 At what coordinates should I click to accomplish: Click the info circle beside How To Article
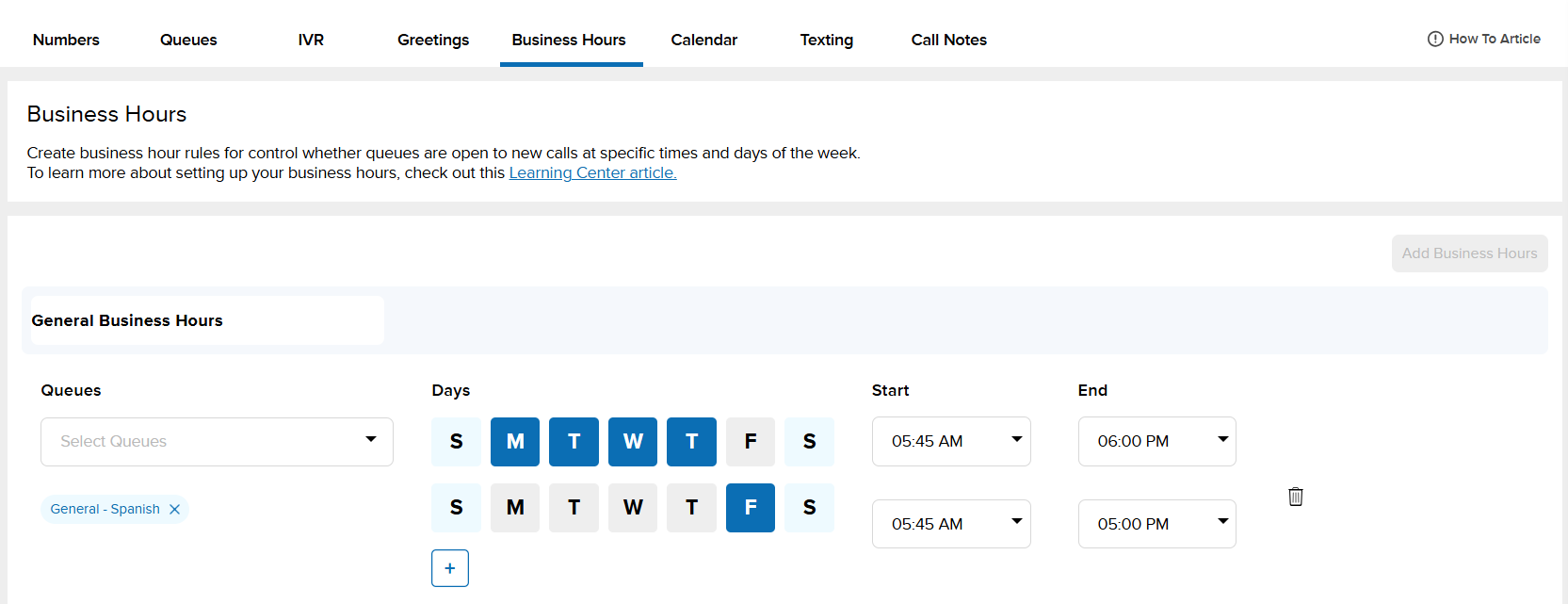coord(1434,39)
